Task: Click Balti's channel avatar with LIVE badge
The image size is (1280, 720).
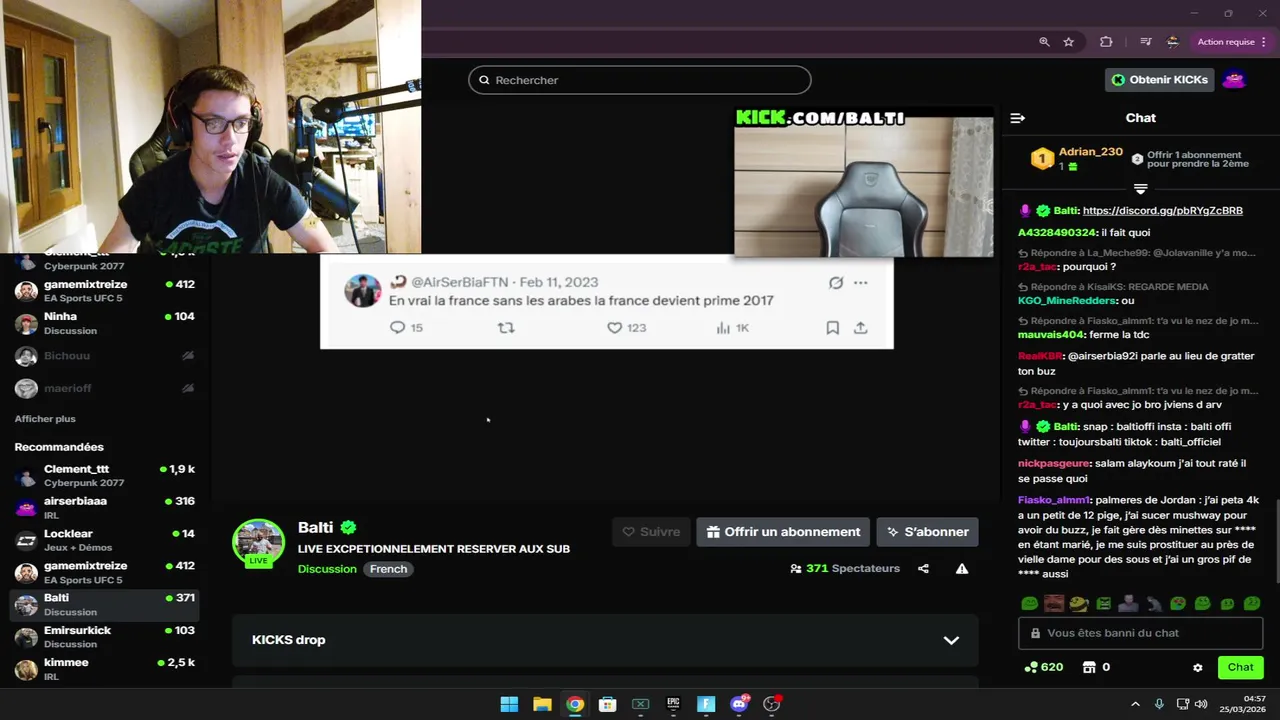Action: 259,543
